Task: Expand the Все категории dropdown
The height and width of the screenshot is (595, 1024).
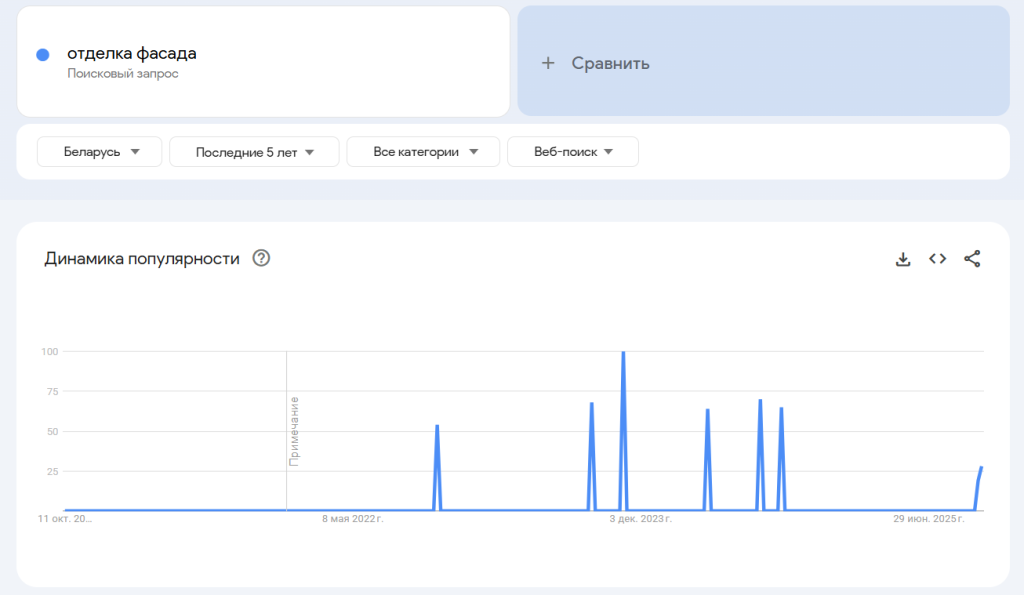Action: pyautogui.click(x=422, y=152)
